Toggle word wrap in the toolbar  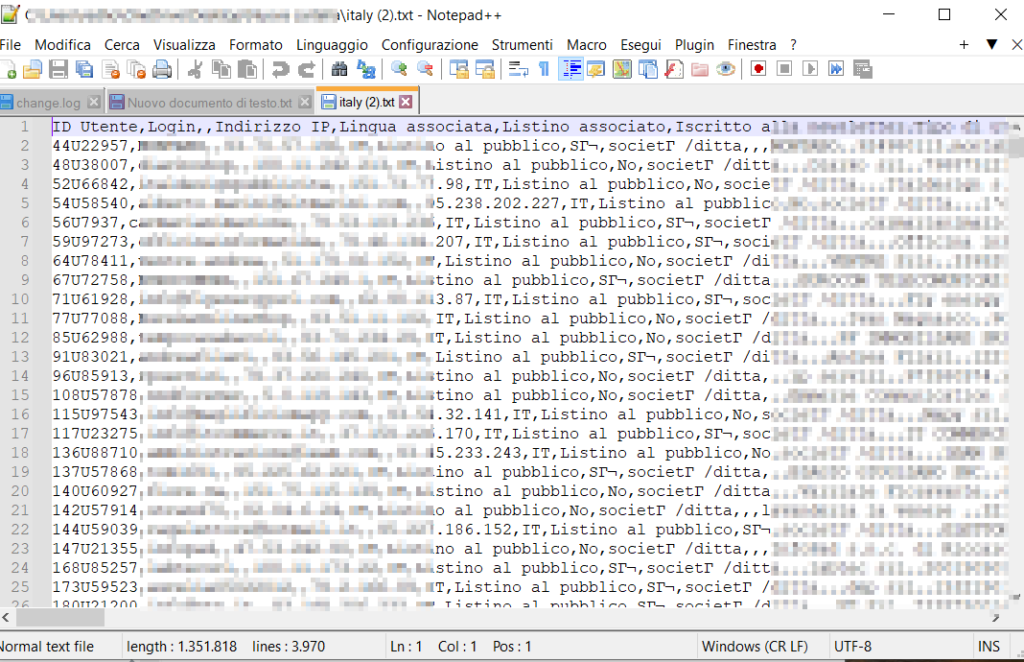pyautogui.click(x=518, y=69)
